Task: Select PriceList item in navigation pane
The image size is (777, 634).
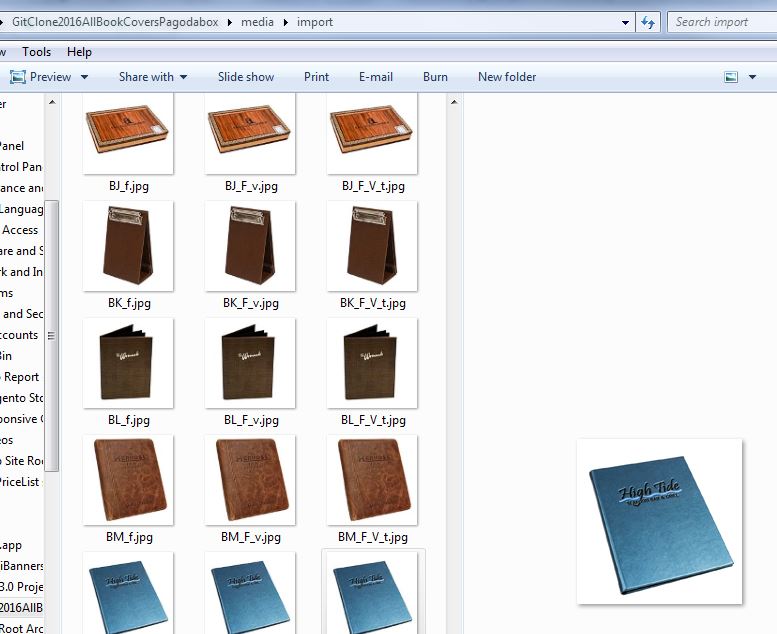Action: click(20, 482)
